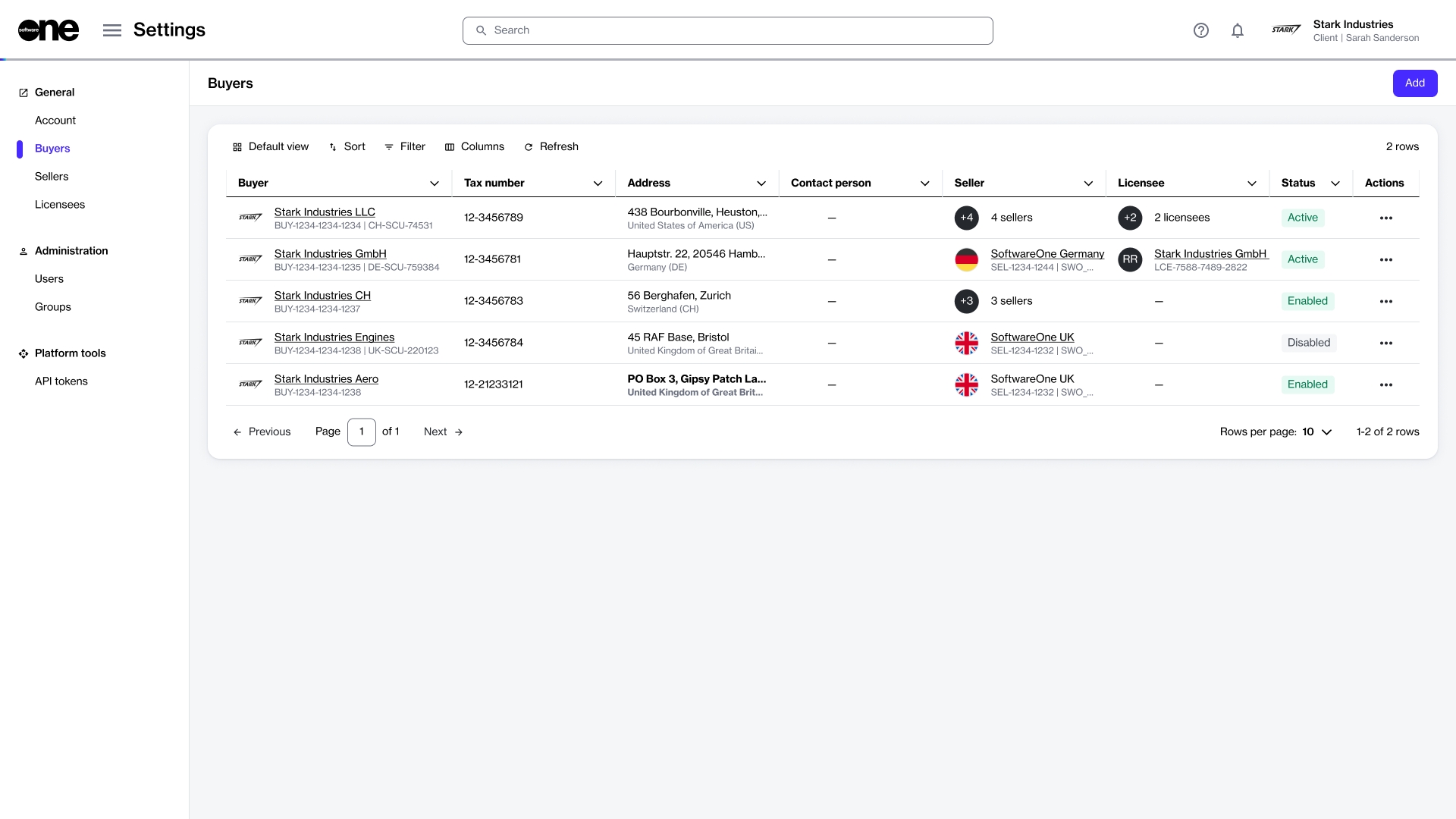This screenshot has height=819, width=1456.
Task: Click the top Search input field
Action: point(728,30)
